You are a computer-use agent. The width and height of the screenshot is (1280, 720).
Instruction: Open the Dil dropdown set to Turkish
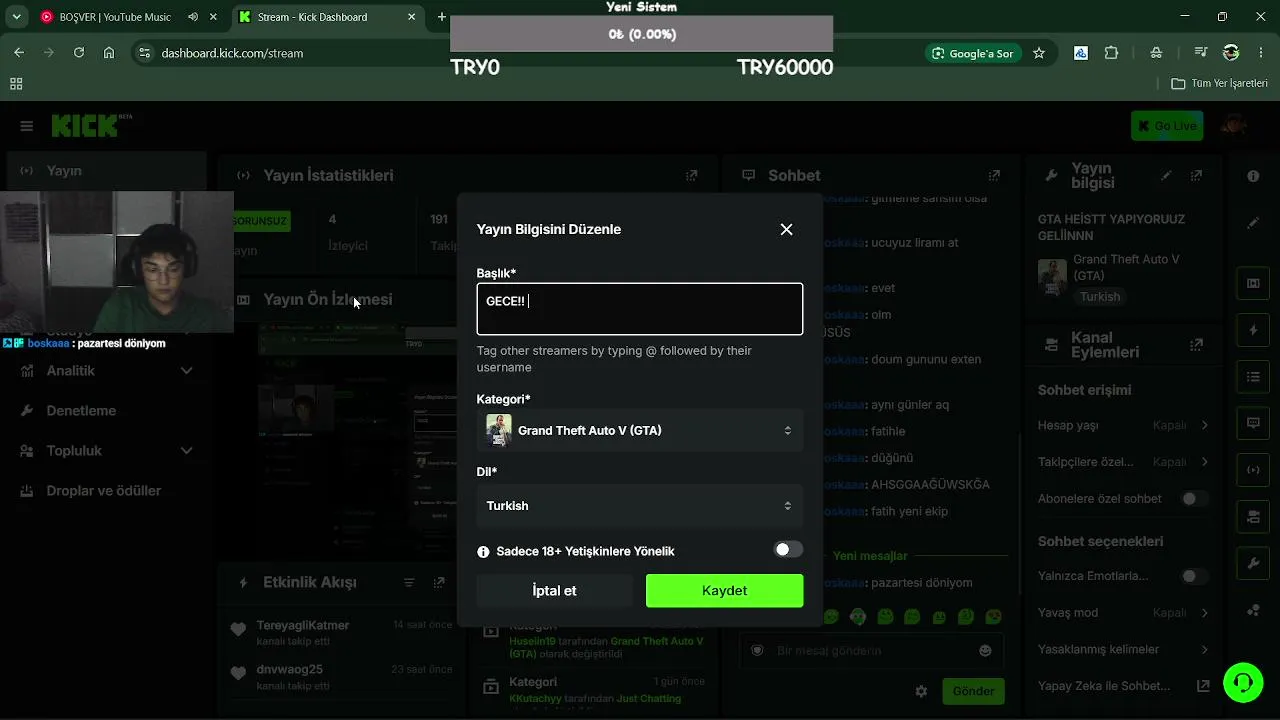[x=640, y=506]
